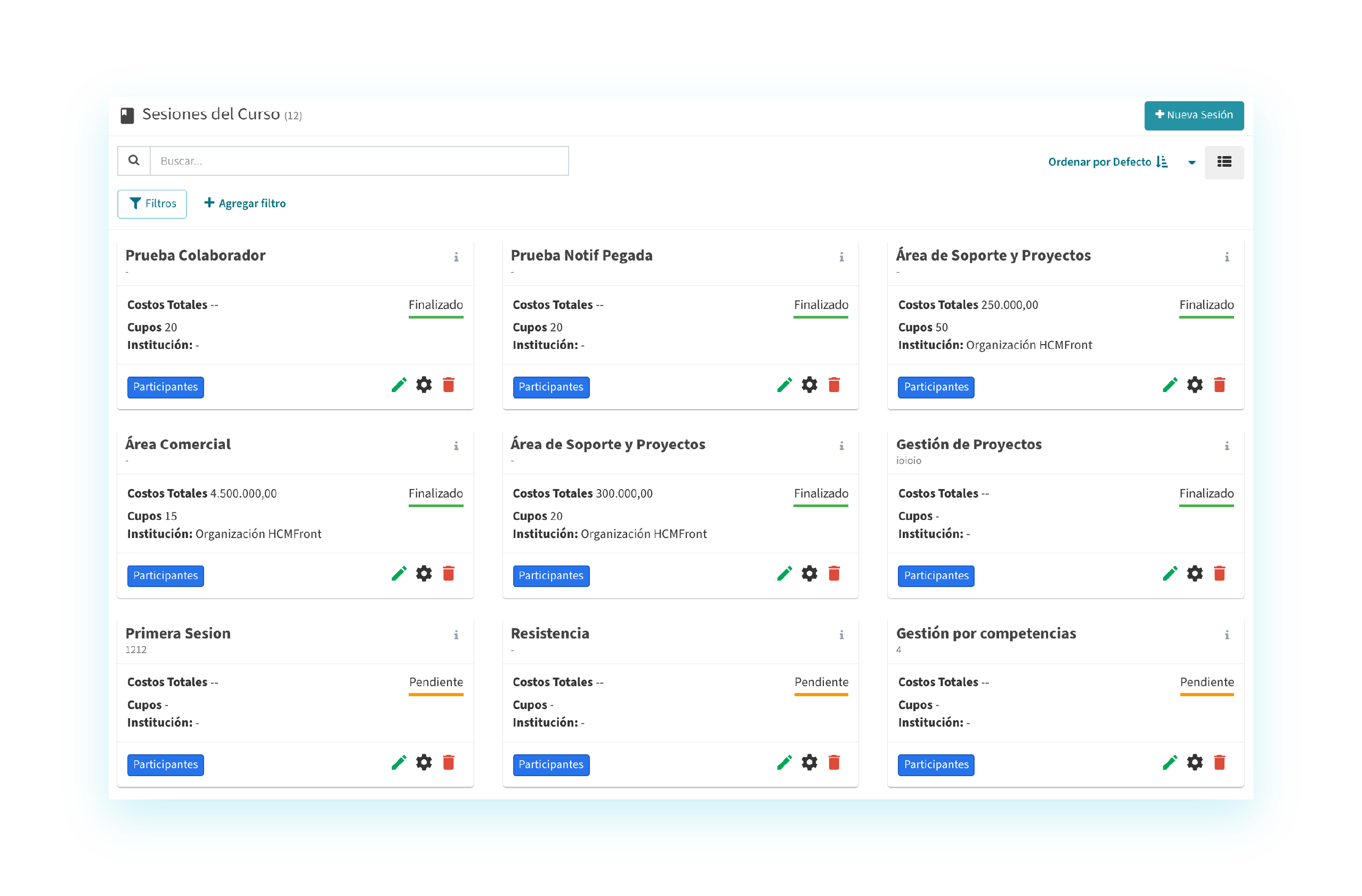Click the Pendiente status on Resistencia
Screen dimensions: 1362x896
pos(821,682)
